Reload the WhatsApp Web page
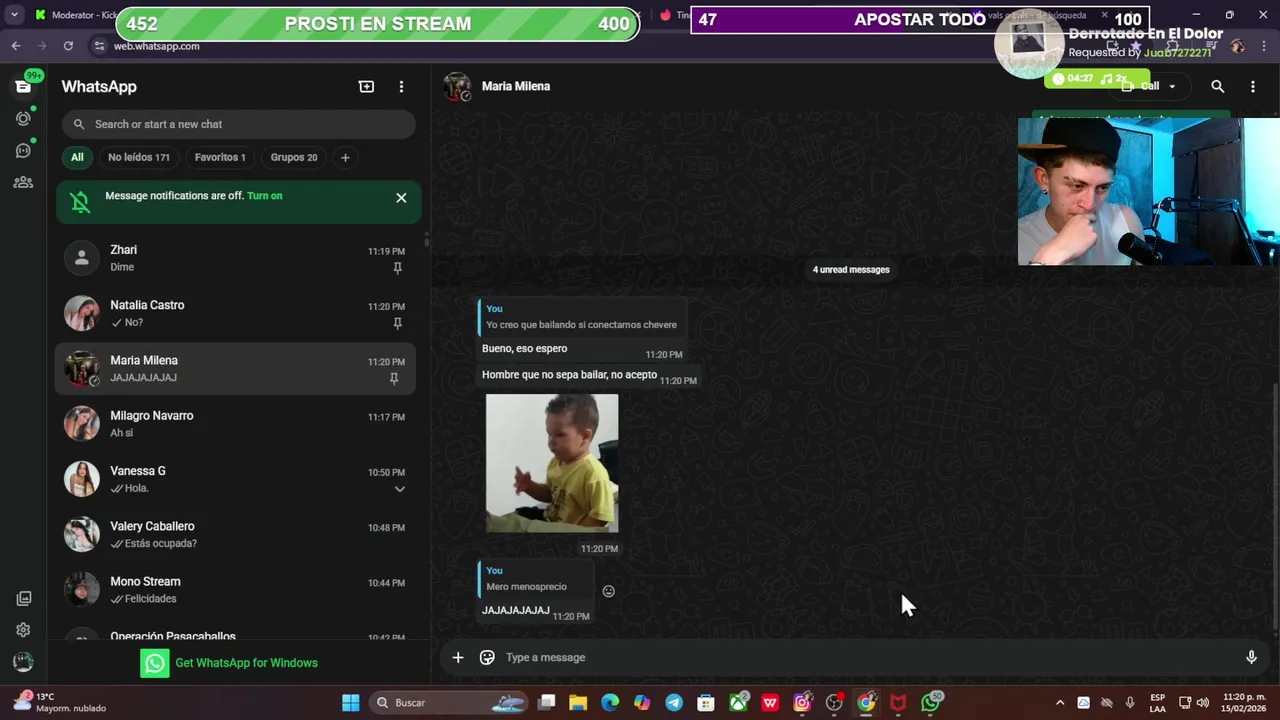Screen dimensions: 1280x720 pos(68,46)
